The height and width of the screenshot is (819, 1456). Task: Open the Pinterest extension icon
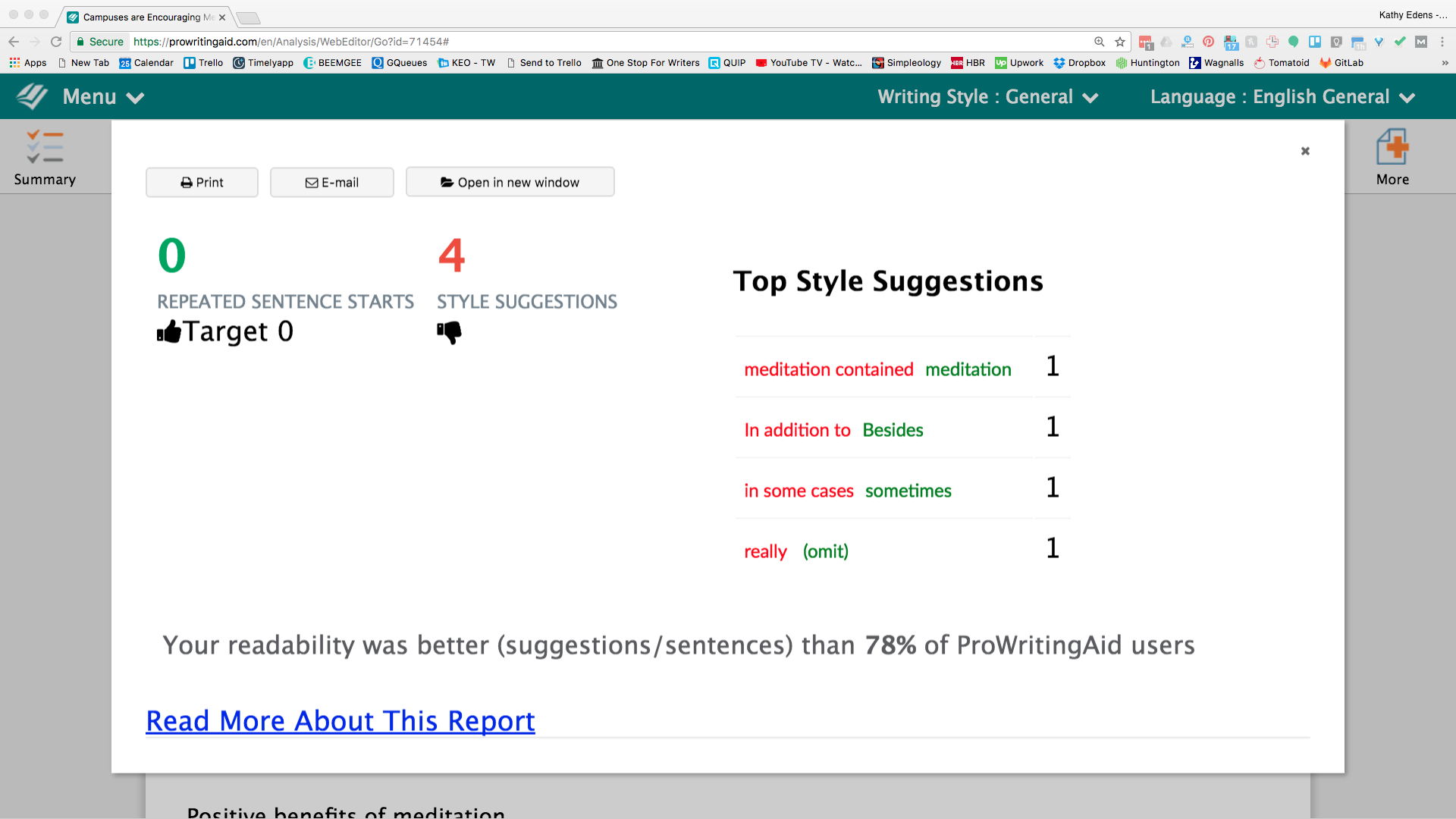(1209, 42)
